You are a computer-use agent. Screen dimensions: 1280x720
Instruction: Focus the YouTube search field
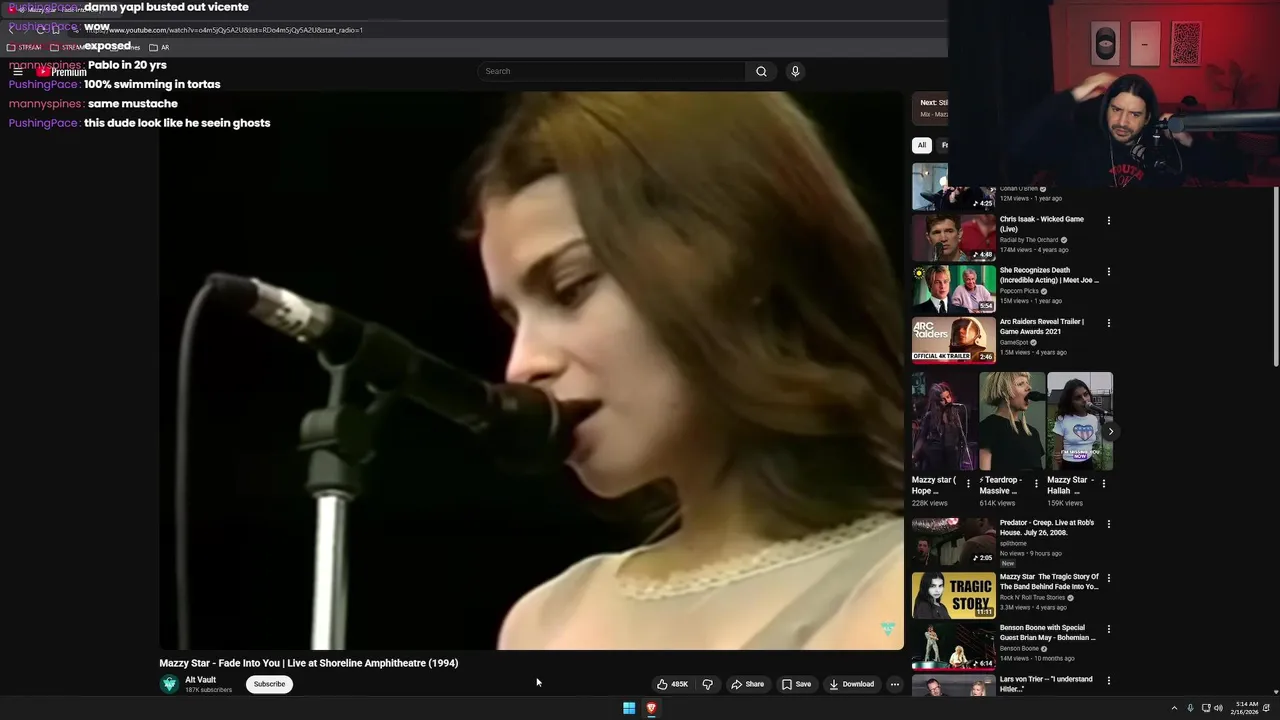coord(611,71)
